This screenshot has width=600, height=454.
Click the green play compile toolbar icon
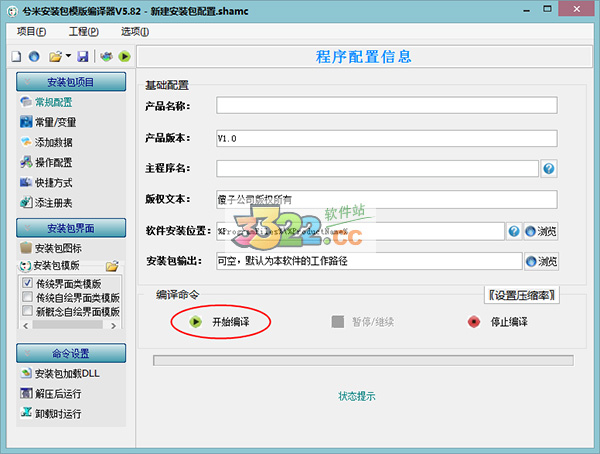[124, 57]
